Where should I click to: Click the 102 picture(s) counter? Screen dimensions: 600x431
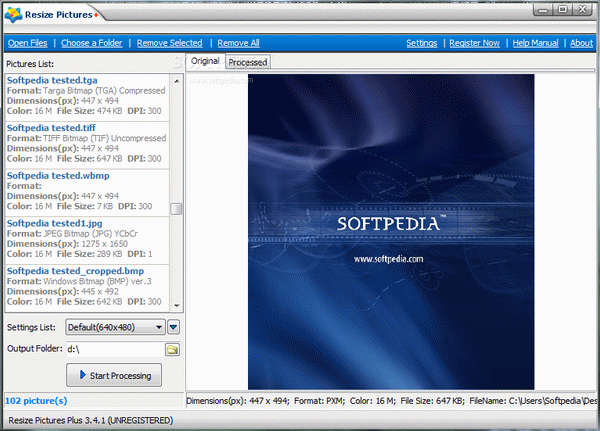click(x=36, y=401)
